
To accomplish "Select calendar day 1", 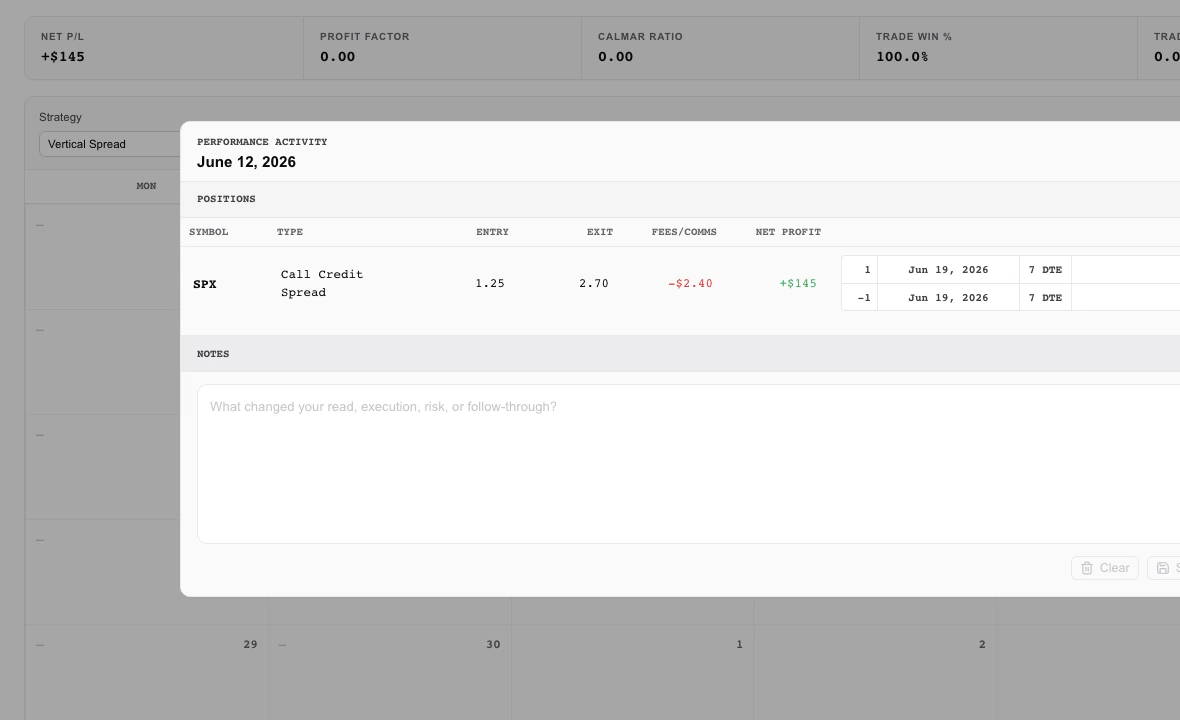I will pyautogui.click(x=739, y=644).
